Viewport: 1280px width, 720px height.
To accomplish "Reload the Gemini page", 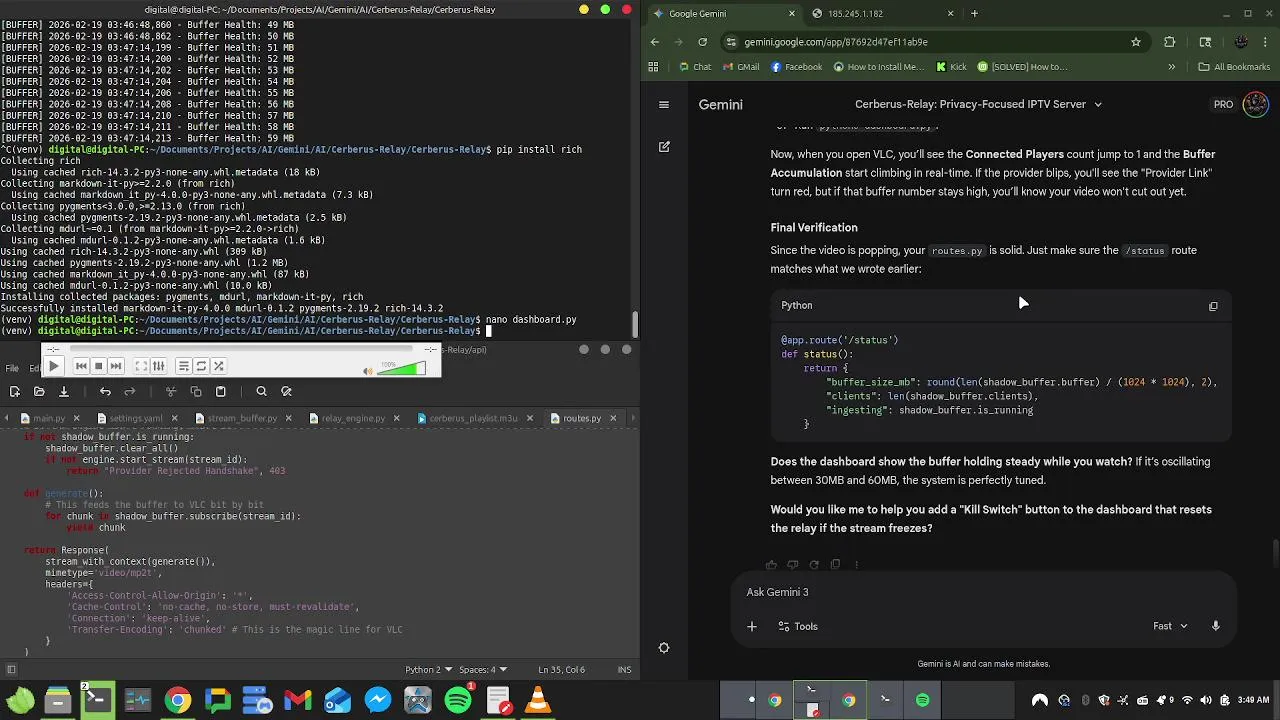I will [x=703, y=42].
